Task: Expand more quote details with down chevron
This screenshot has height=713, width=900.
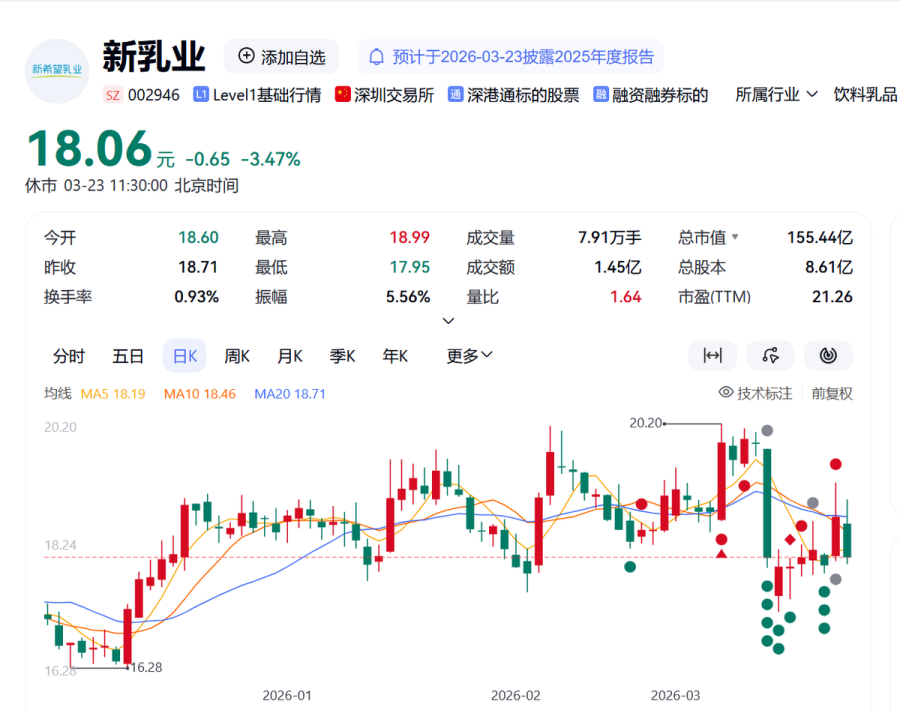Action: [x=448, y=321]
